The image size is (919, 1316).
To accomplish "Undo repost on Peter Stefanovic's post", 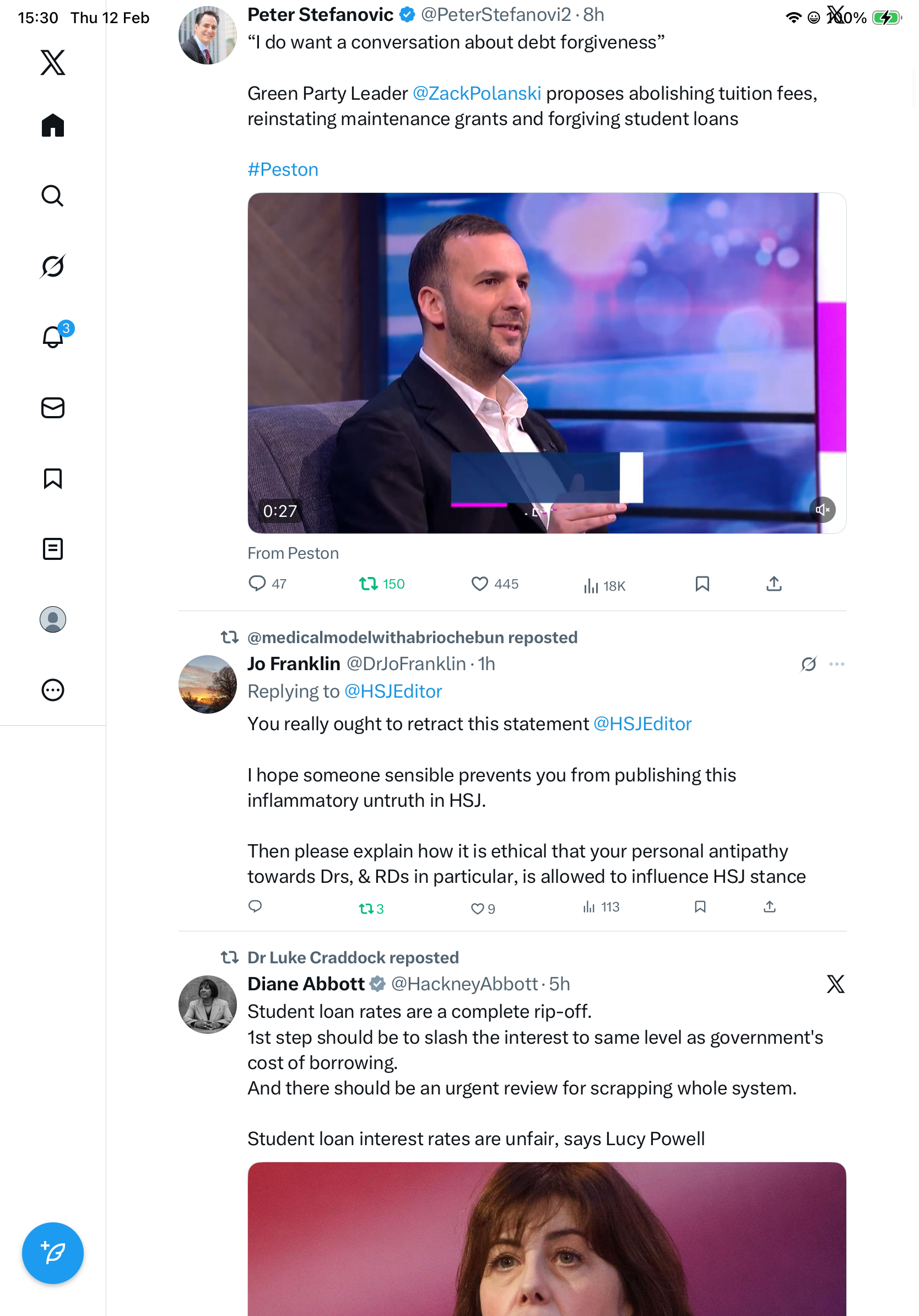I will 382,584.
